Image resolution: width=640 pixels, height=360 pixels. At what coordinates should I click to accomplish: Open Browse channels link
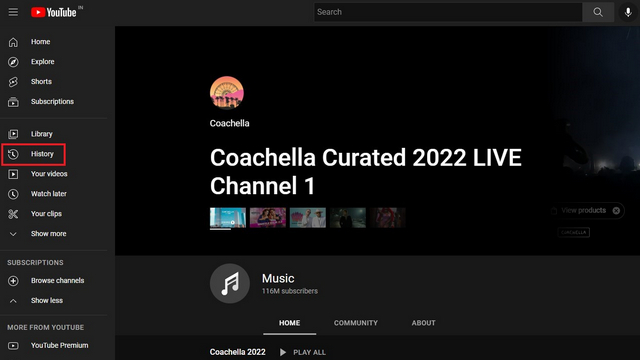[58, 281]
